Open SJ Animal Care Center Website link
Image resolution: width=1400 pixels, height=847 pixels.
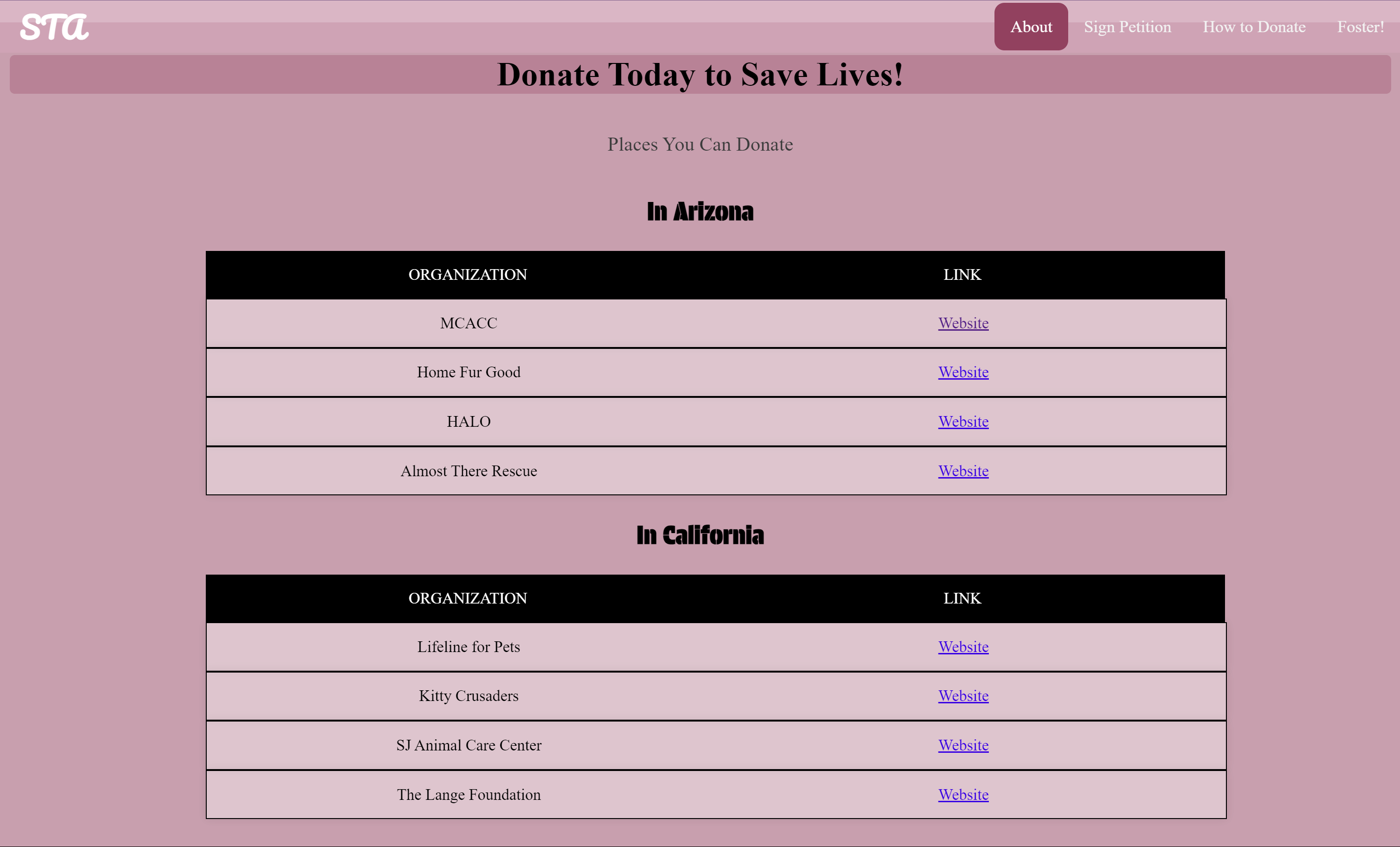point(963,745)
